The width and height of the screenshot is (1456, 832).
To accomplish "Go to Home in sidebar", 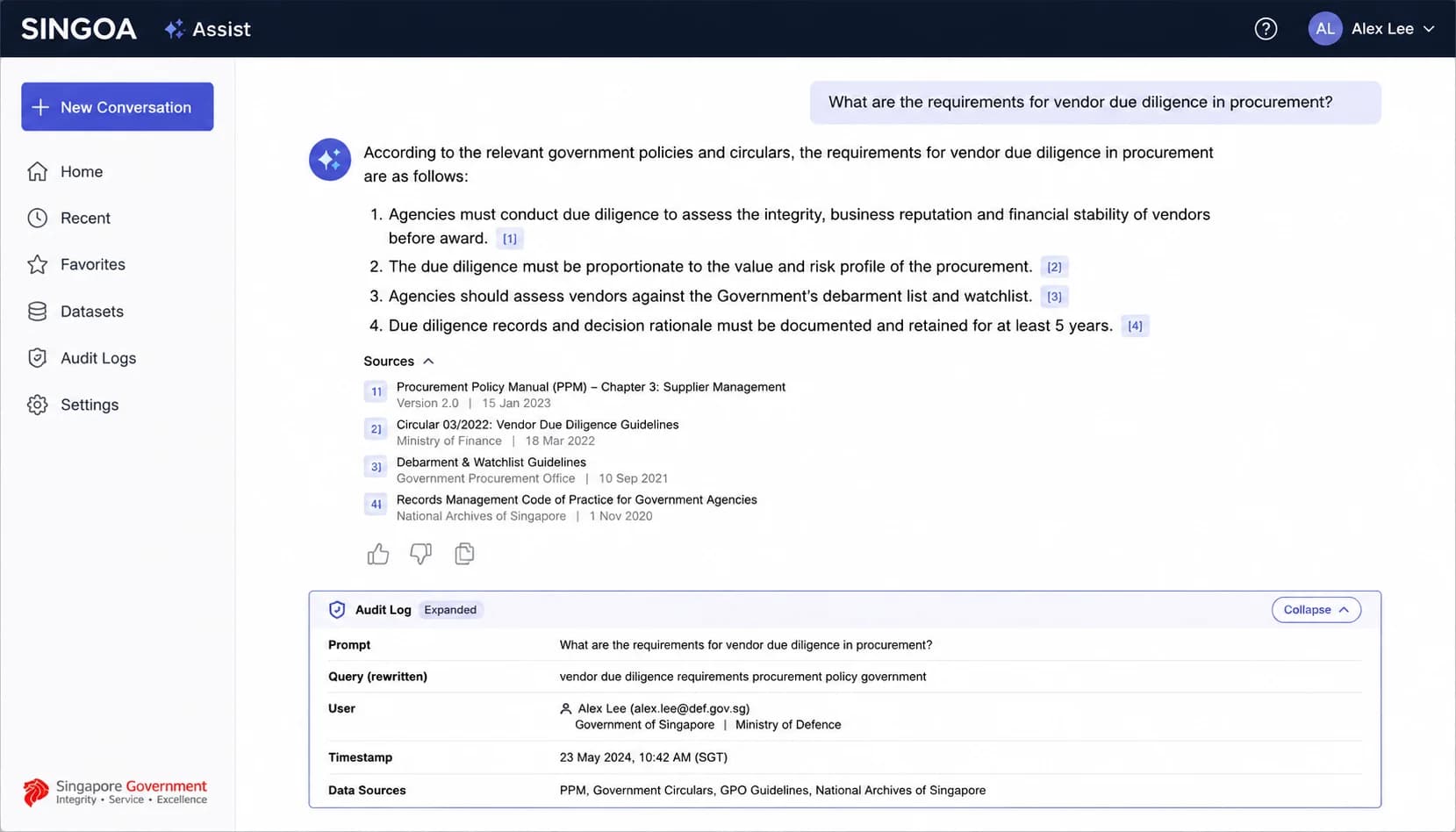I will [82, 172].
